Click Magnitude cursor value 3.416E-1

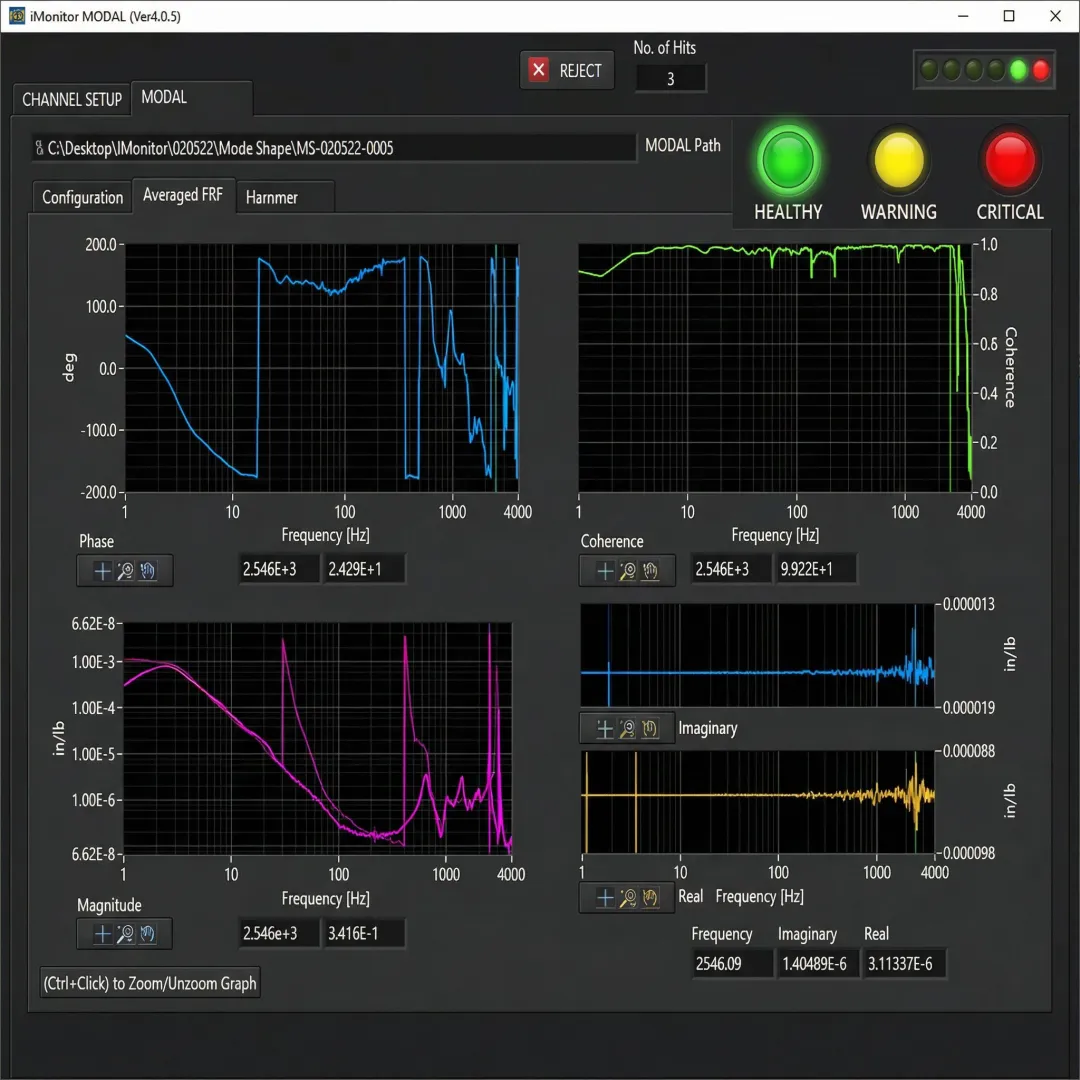pyautogui.click(x=364, y=934)
